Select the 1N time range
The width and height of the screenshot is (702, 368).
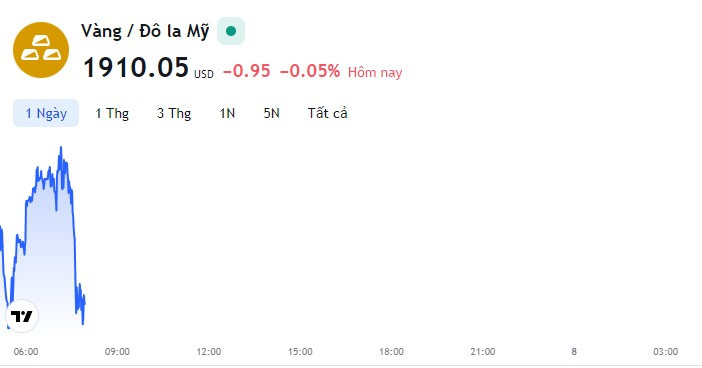coord(227,113)
